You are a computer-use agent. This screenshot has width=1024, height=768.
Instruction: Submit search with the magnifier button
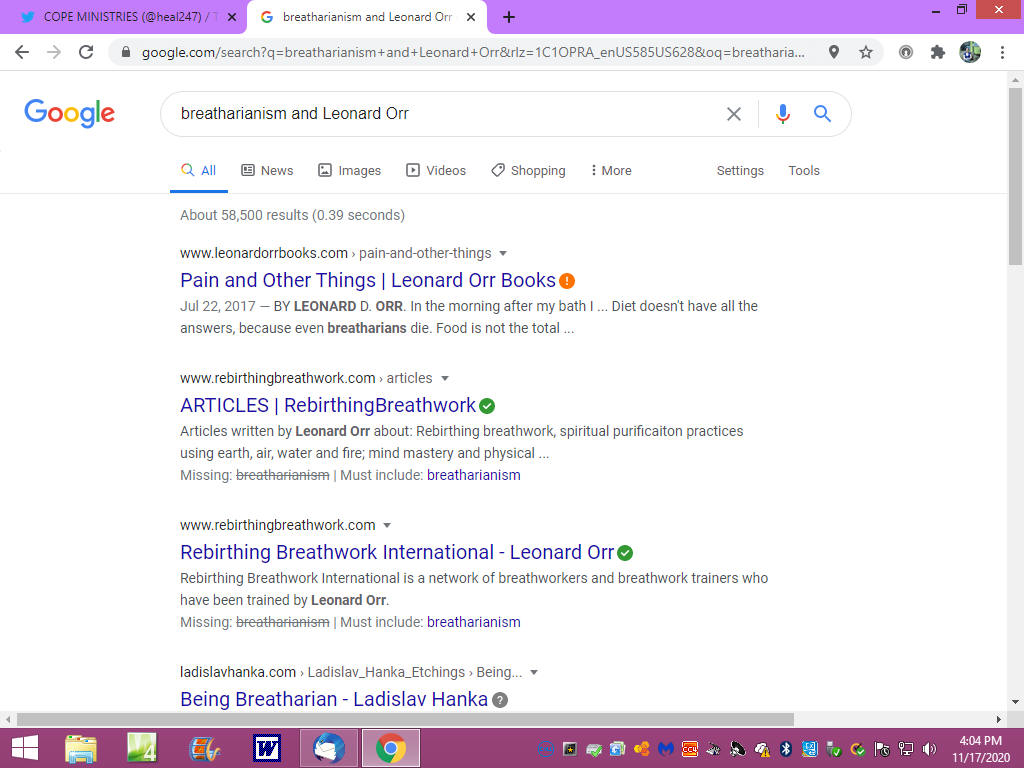pos(822,114)
